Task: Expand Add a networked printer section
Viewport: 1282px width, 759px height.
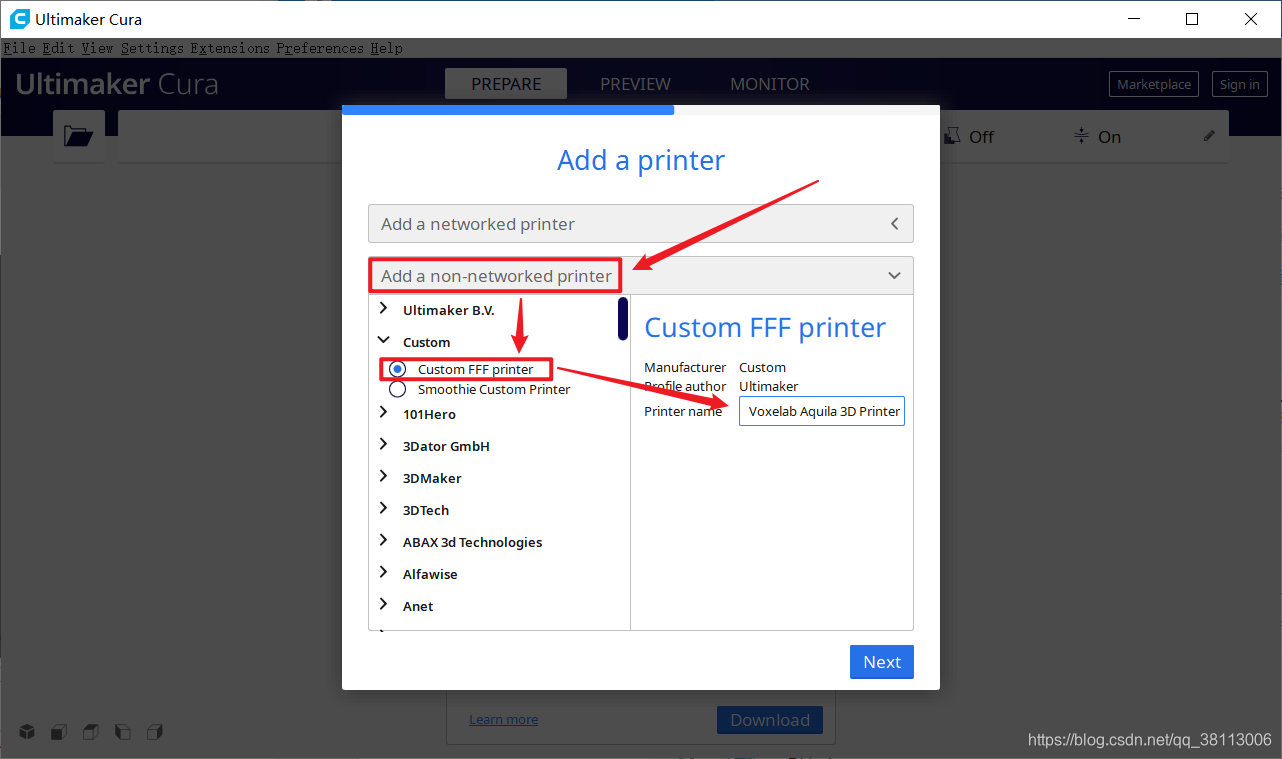Action: (641, 224)
